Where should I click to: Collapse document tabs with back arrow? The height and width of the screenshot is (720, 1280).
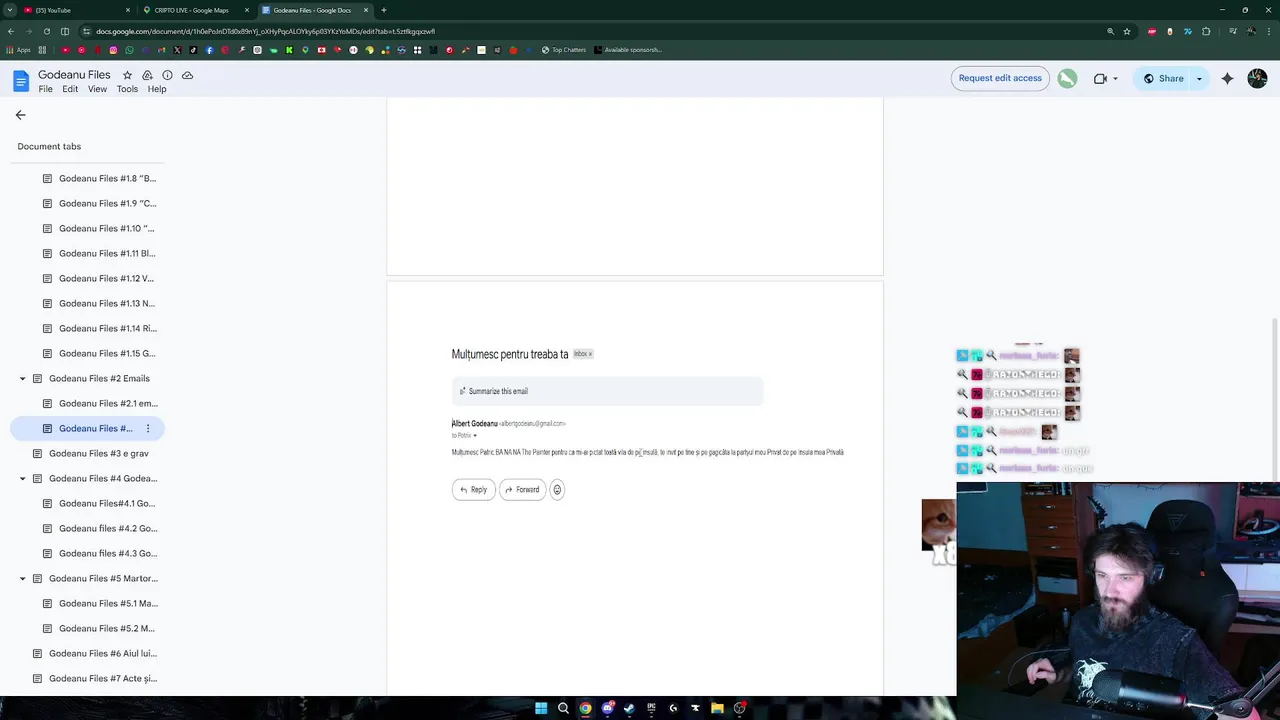[x=20, y=115]
